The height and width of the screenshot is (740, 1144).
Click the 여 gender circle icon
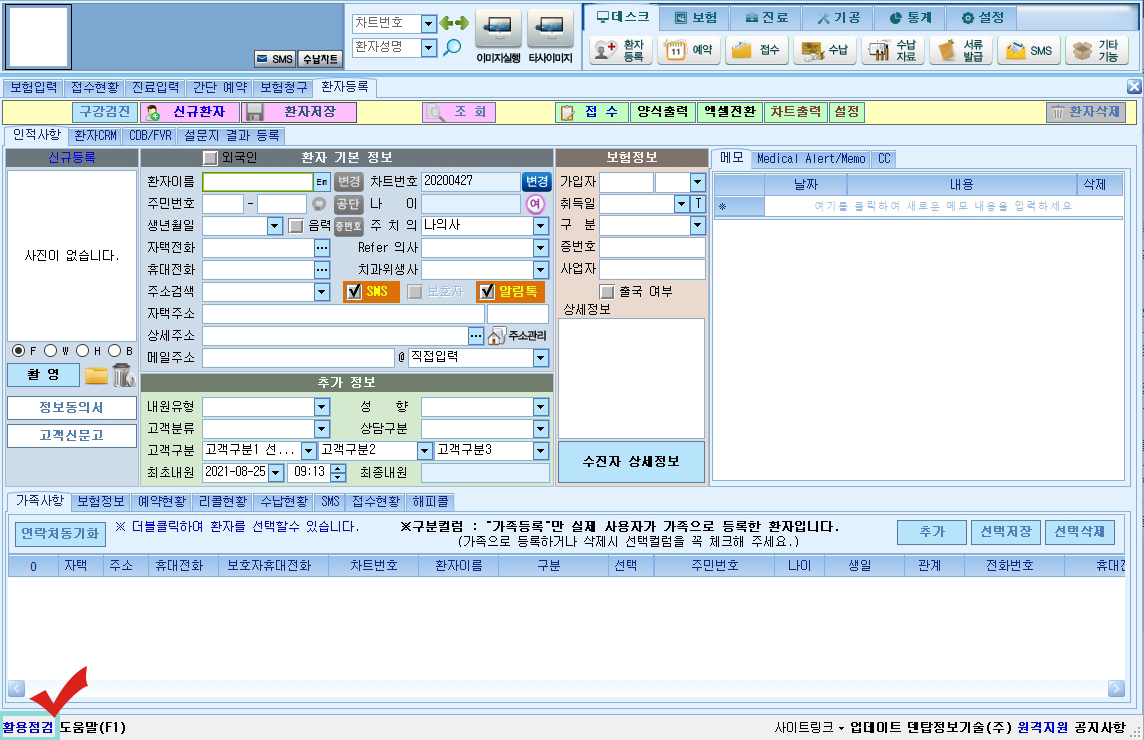click(x=536, y=204)
